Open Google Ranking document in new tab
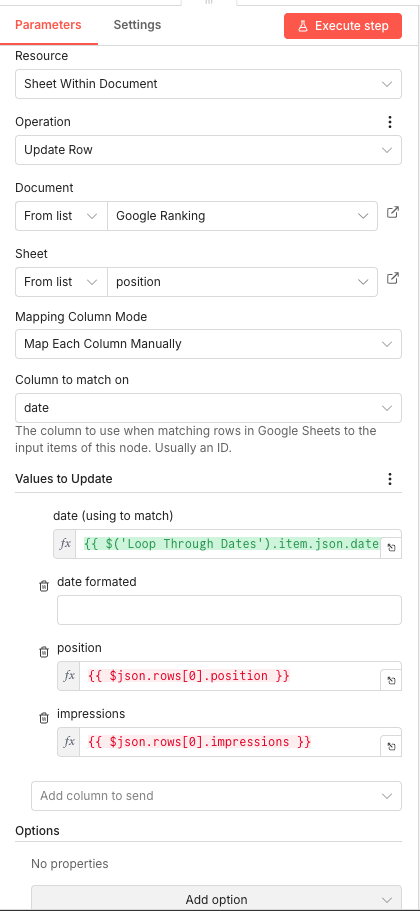 tap(393, 213)
